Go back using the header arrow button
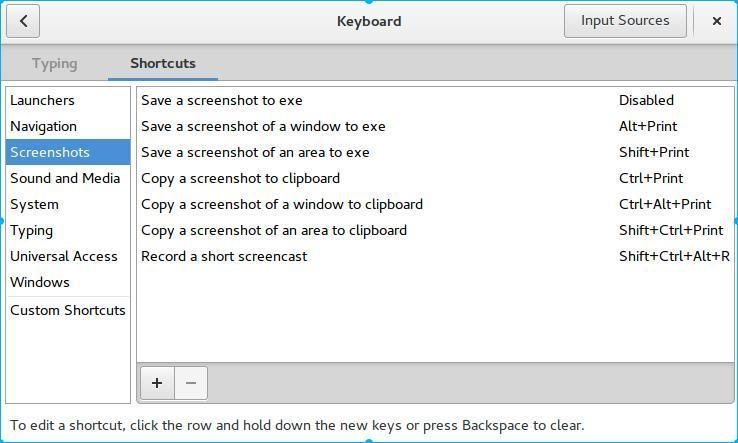Image resolution: width=738 pixels, height=443 pixels. (23, 21)
